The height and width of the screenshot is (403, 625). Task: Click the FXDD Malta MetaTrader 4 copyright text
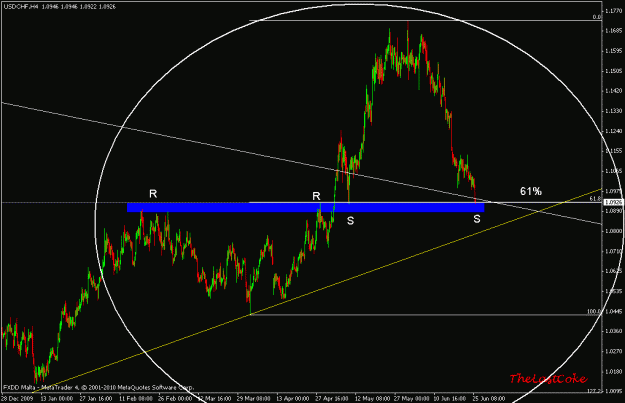click(98, 387)
